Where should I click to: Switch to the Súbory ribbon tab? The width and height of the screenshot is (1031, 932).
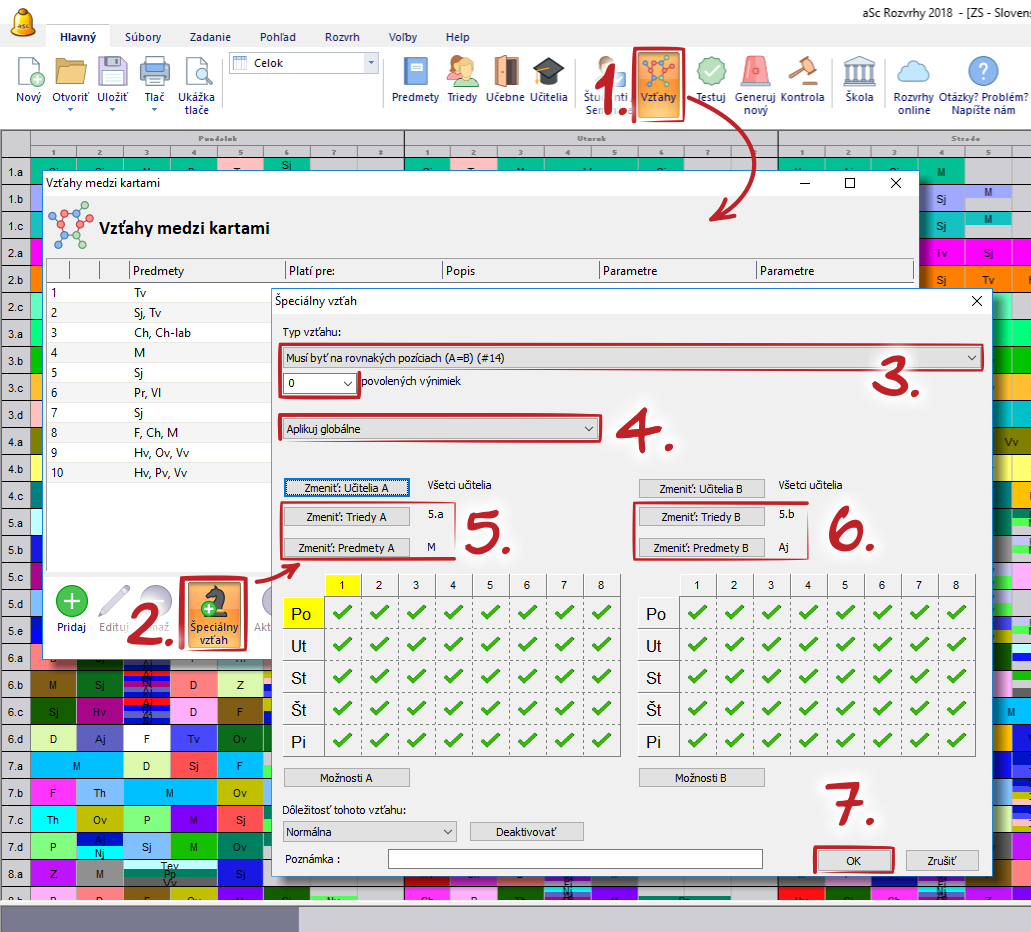[x=143, y=37]
